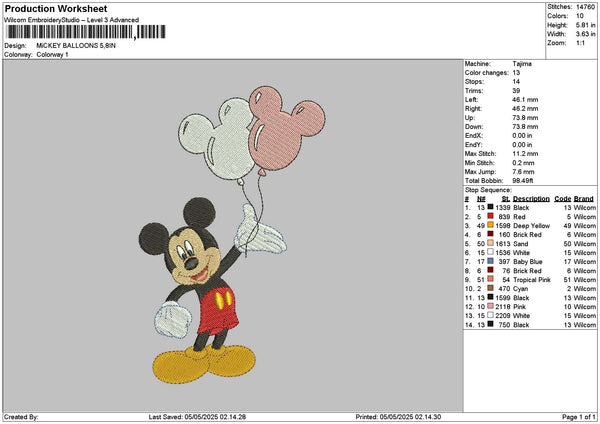Select the "Wilcom EmbroideryStudio – Level 3 Advanced" line
The height and width of the screenshot is (424, 600).
click(x=72, y=20)
